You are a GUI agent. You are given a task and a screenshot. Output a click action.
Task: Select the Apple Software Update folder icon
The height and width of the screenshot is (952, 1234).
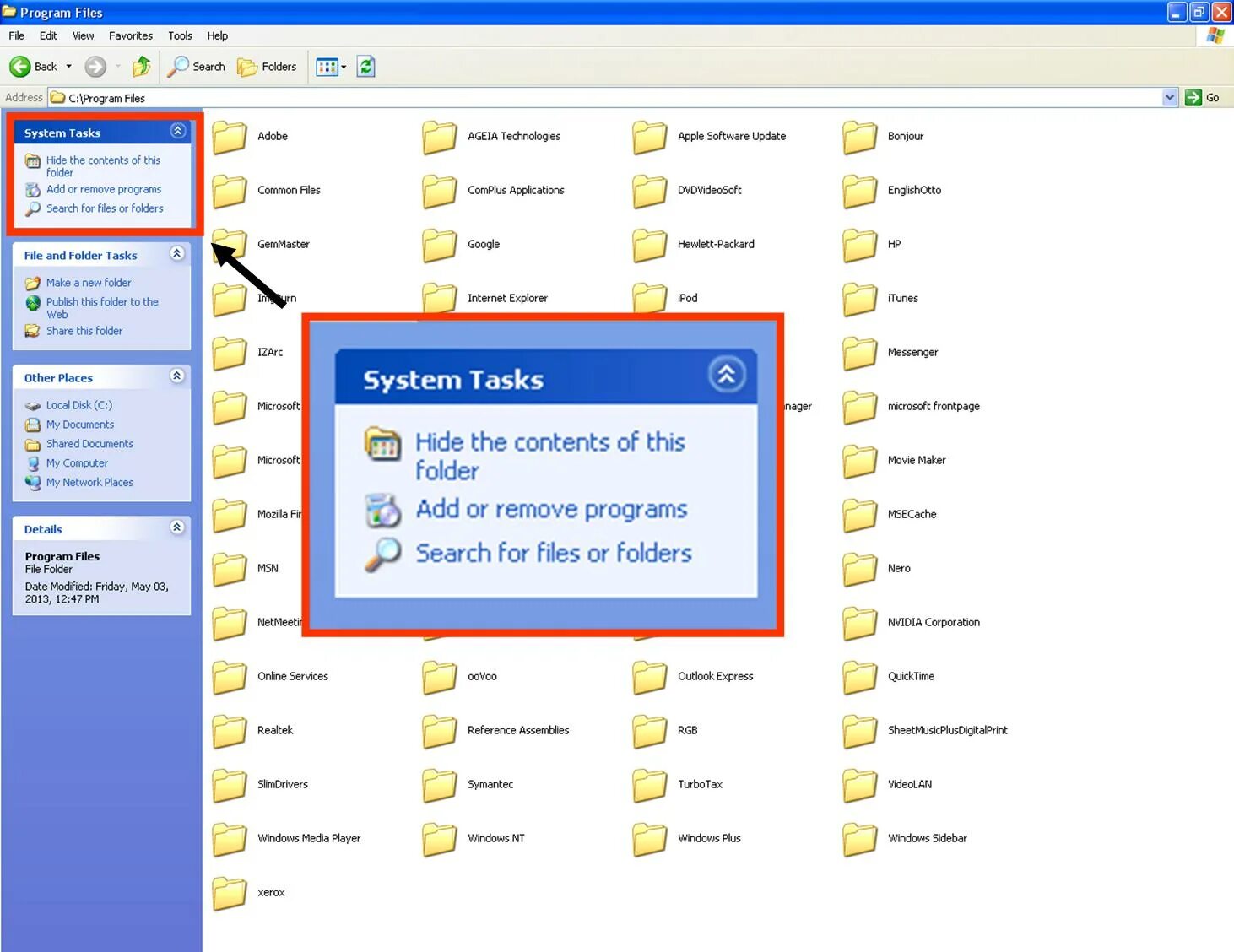[x=650, y=137]
